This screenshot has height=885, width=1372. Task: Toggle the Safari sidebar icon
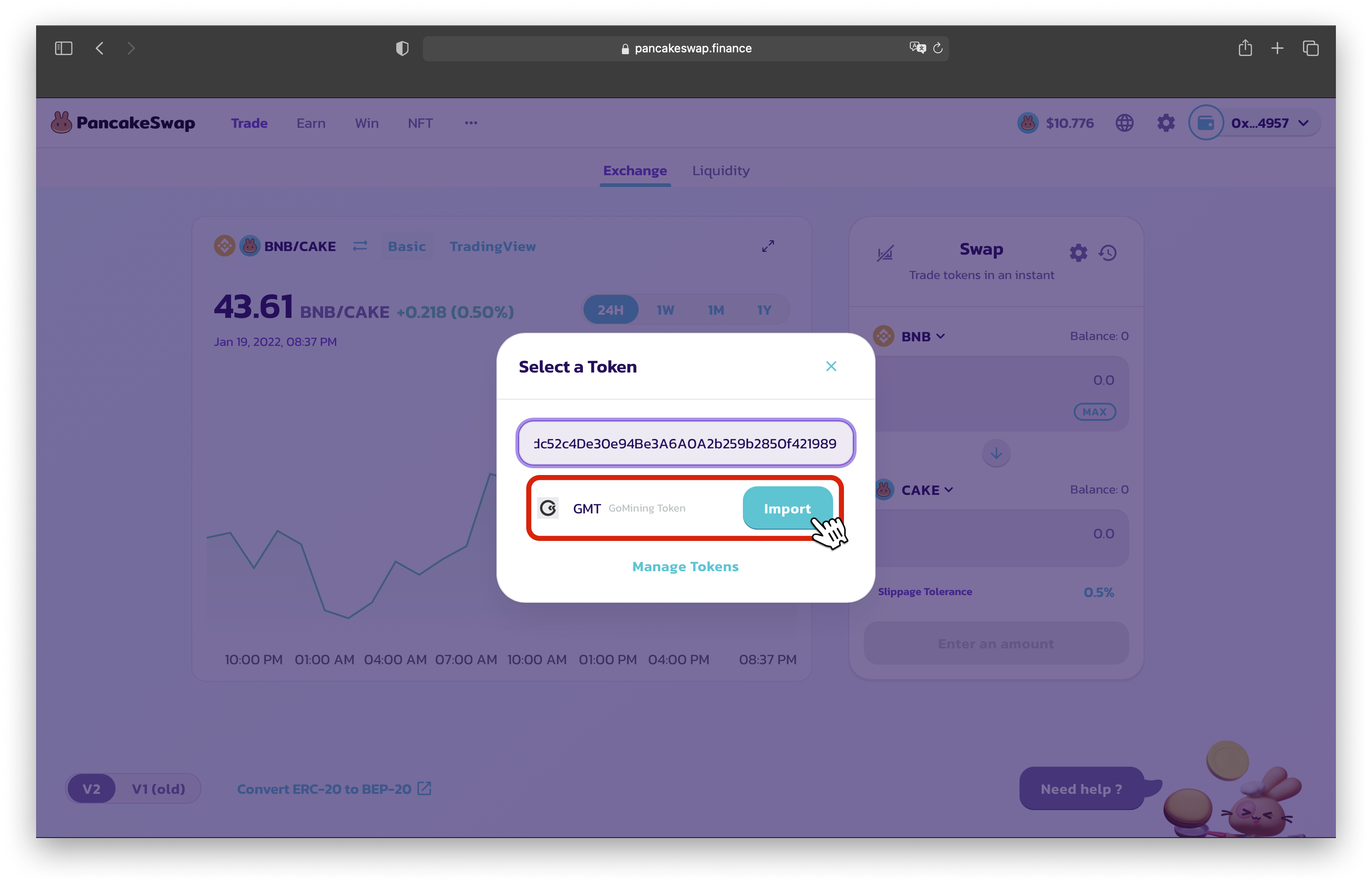63,48
